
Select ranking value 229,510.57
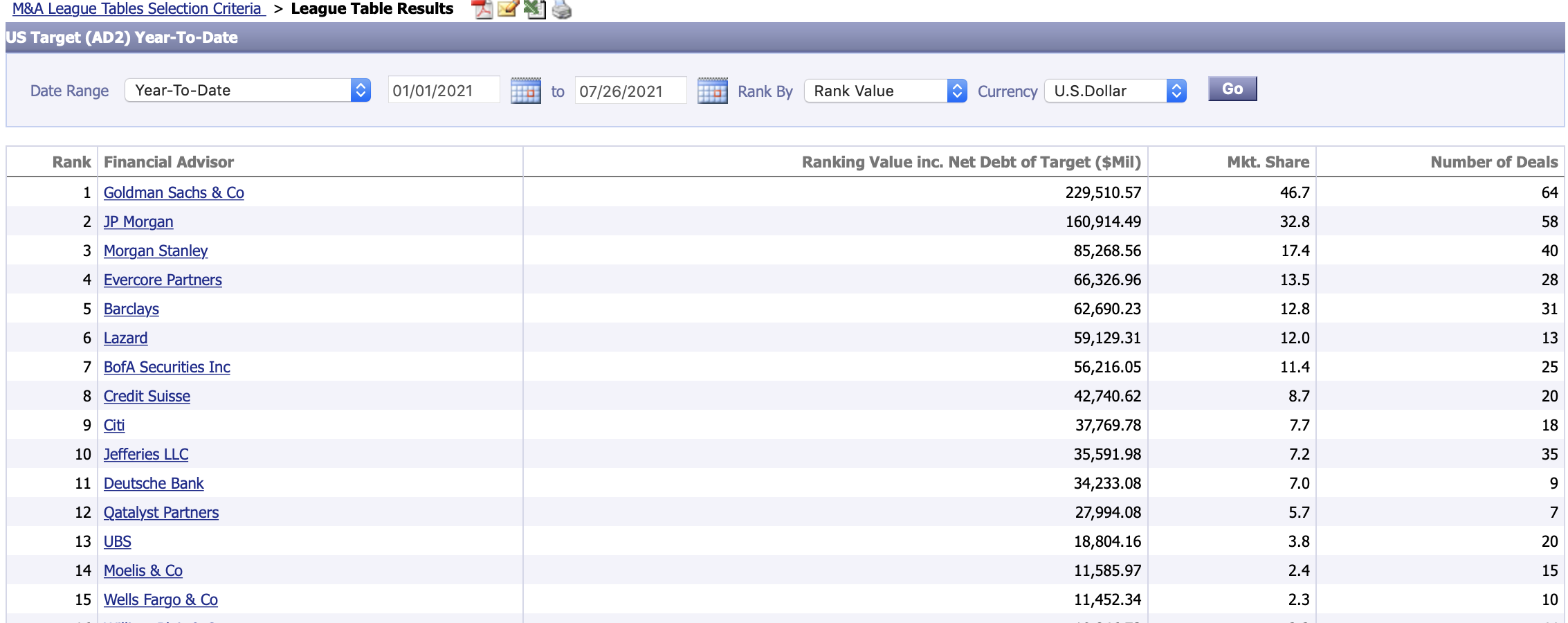click(1103, 192)
